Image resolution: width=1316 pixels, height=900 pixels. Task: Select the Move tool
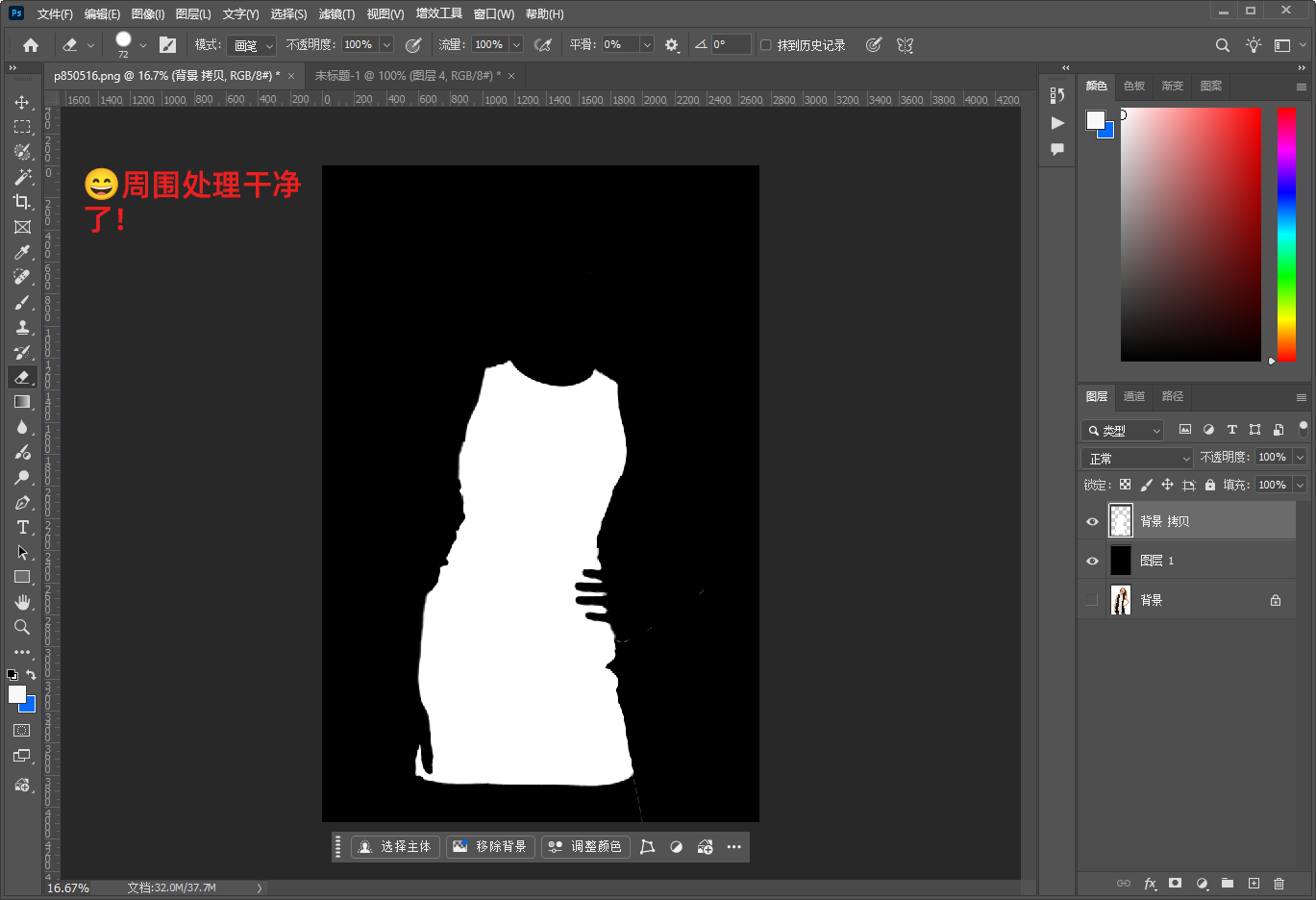tap(22, 102)
